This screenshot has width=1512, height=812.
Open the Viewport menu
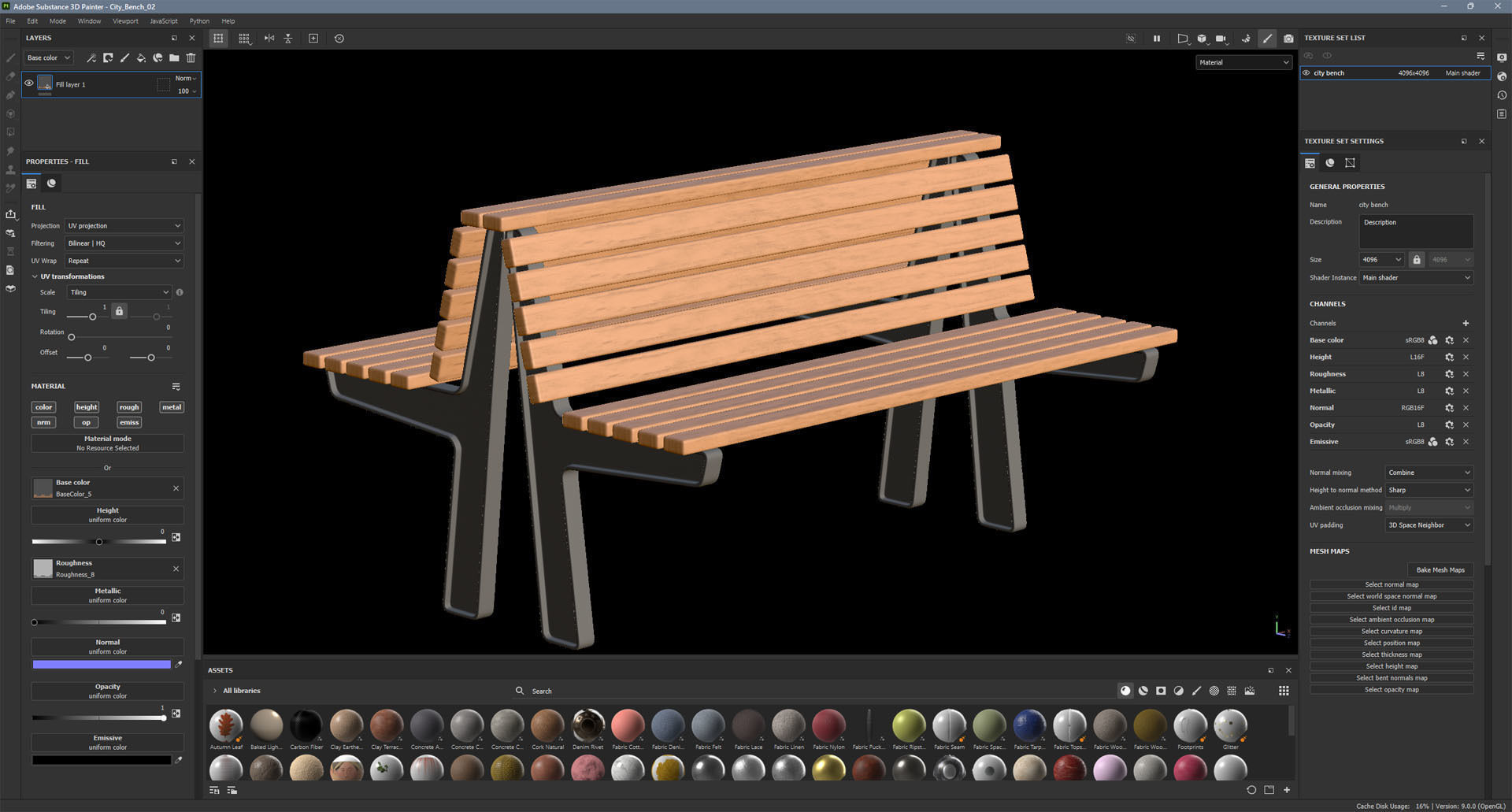[125, 21]
